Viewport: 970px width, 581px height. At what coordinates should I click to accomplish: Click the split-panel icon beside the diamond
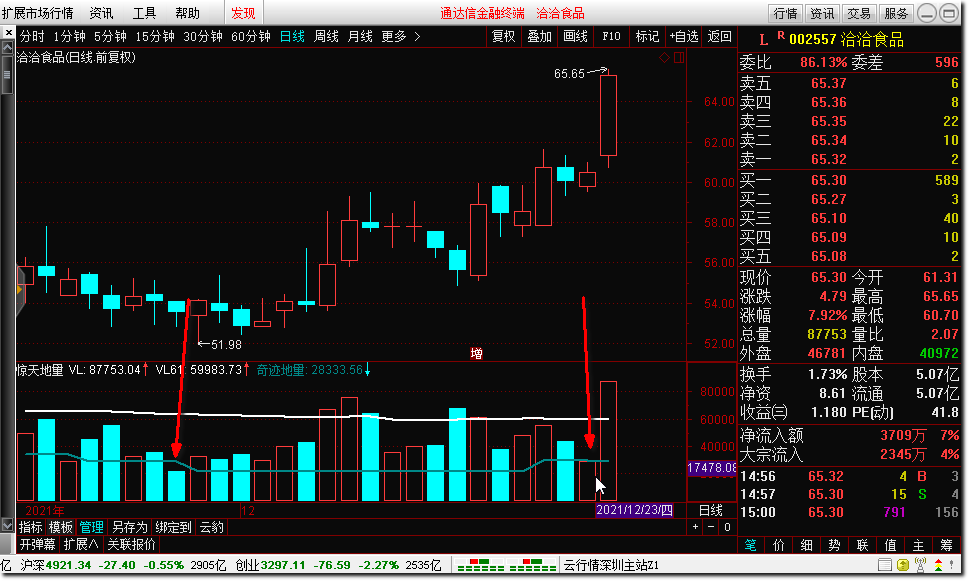pos(679,58)
